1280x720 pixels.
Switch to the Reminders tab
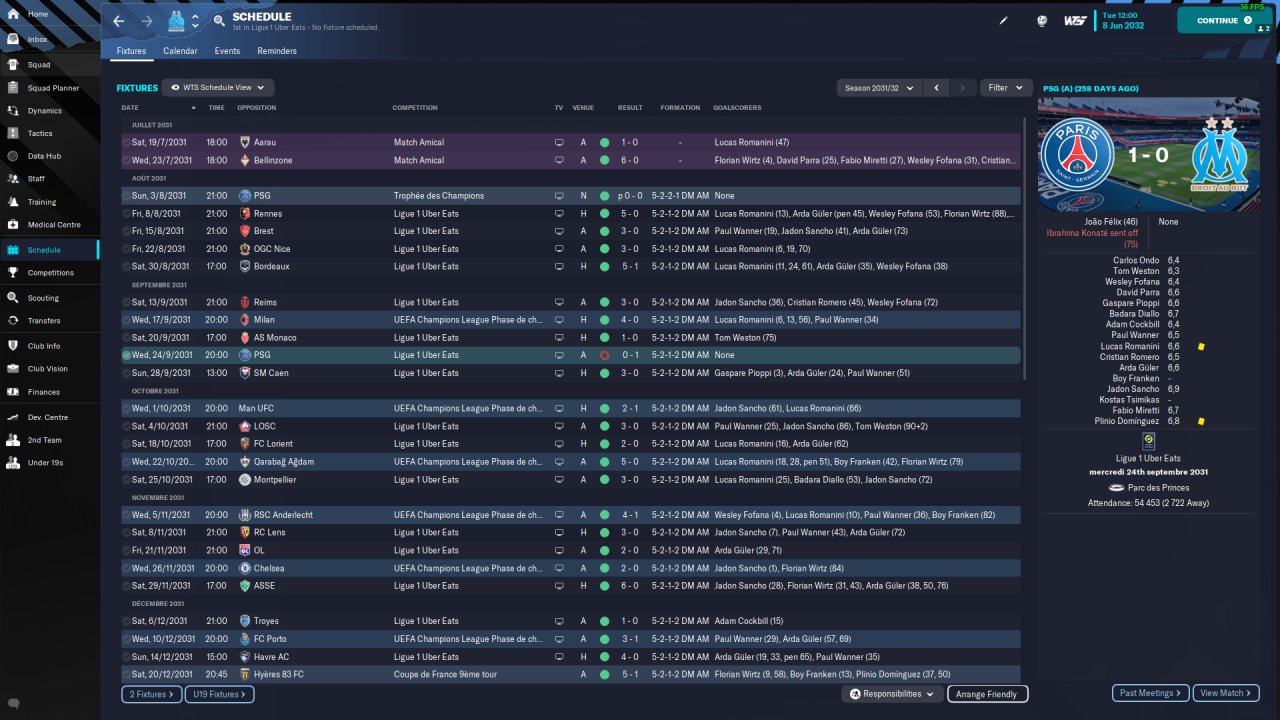(277, 51)
